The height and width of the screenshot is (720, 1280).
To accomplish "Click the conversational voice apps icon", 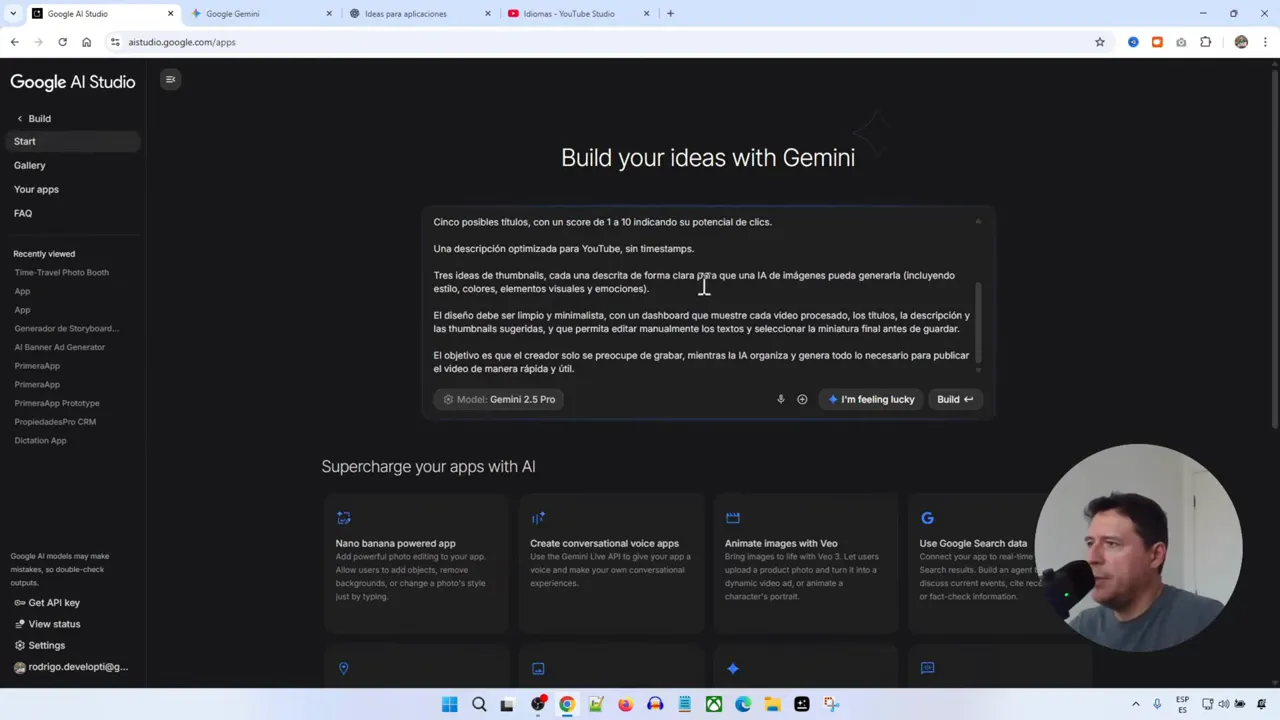I will [x=538, y=517].
